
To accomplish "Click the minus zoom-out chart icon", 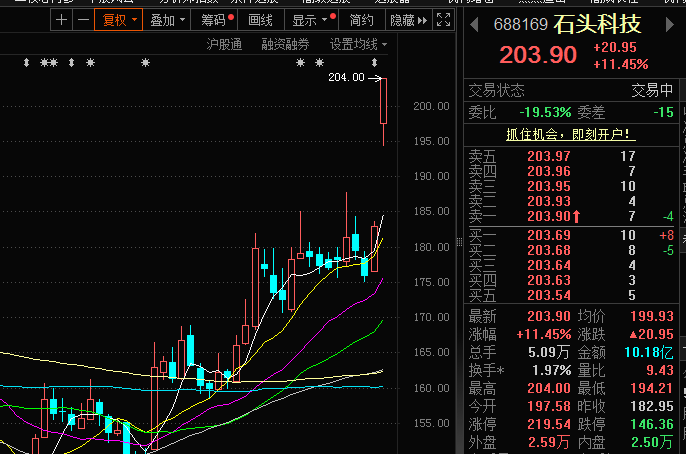I will pos(82,20).
